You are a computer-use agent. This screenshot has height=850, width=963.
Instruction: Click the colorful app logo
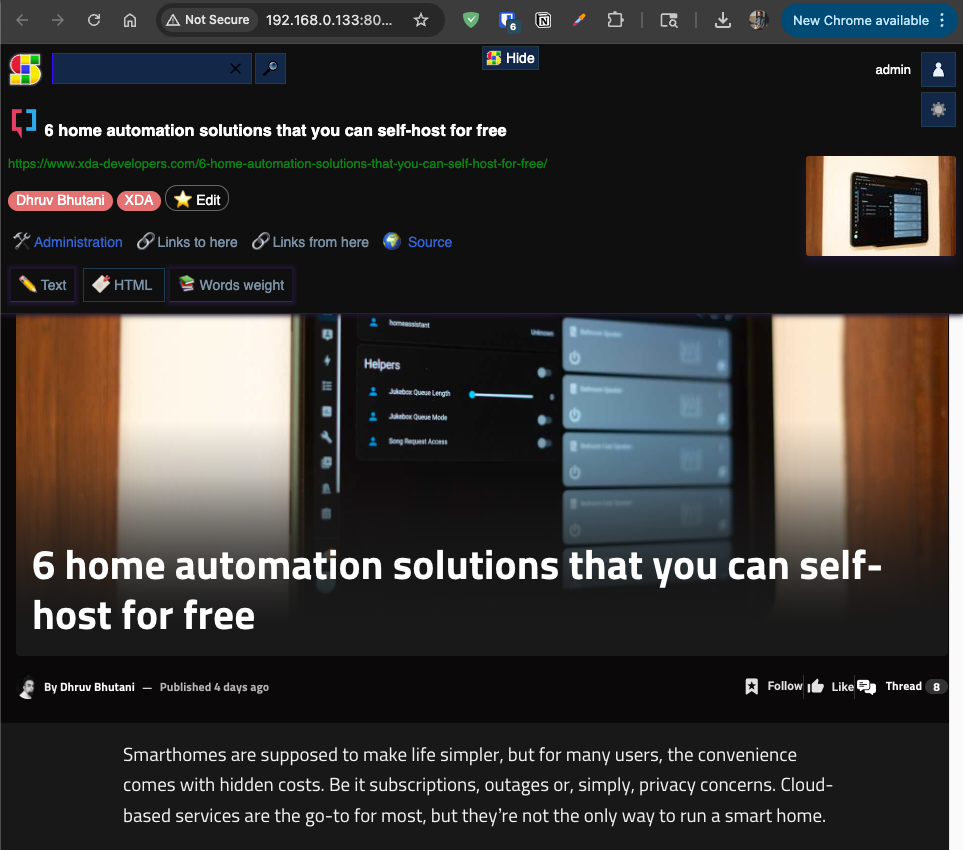coord(25,69)
